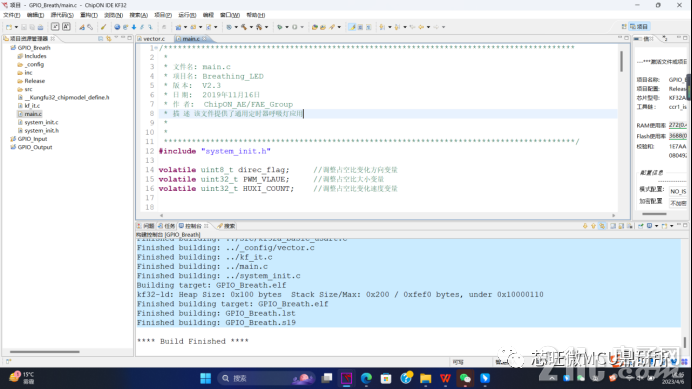
Task: Switch to the 任务 tasks tab
Action: click(x=166, y=226)
